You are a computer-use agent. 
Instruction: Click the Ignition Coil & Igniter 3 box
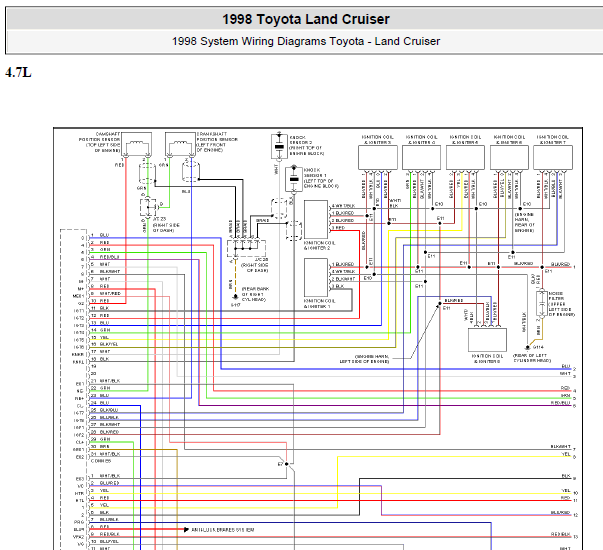click(378, 157)
